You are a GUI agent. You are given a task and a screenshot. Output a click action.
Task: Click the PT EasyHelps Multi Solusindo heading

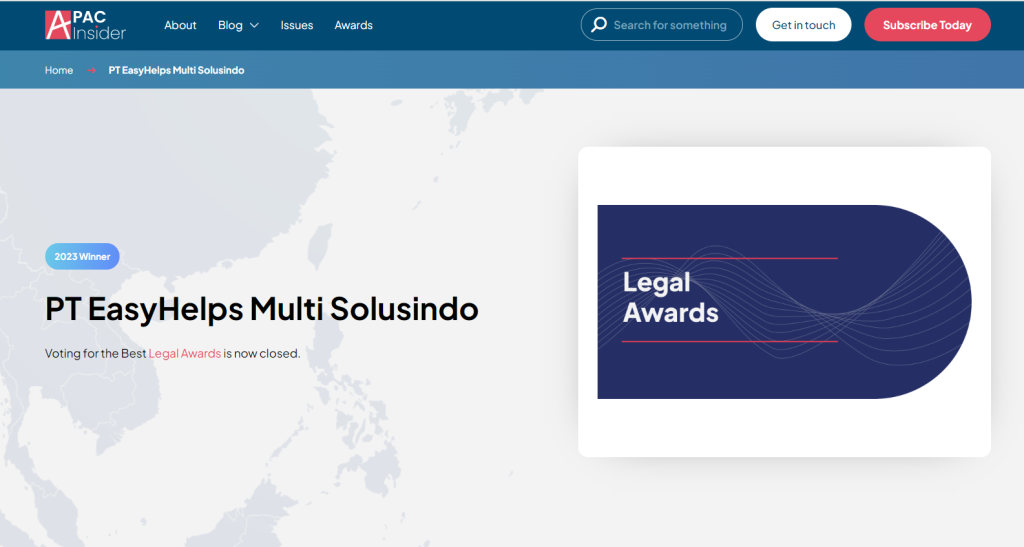[x=262, y=308]
